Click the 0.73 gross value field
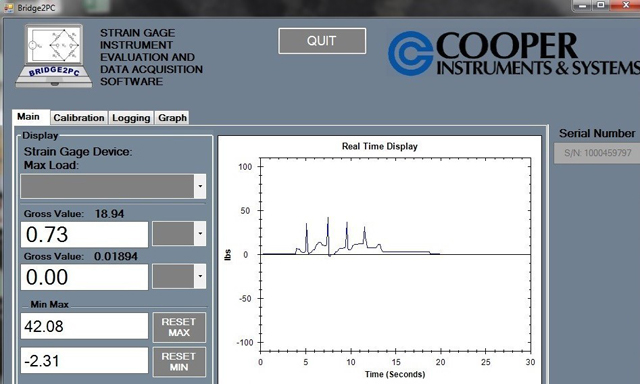The image size is (640, 384). [84, 234]
